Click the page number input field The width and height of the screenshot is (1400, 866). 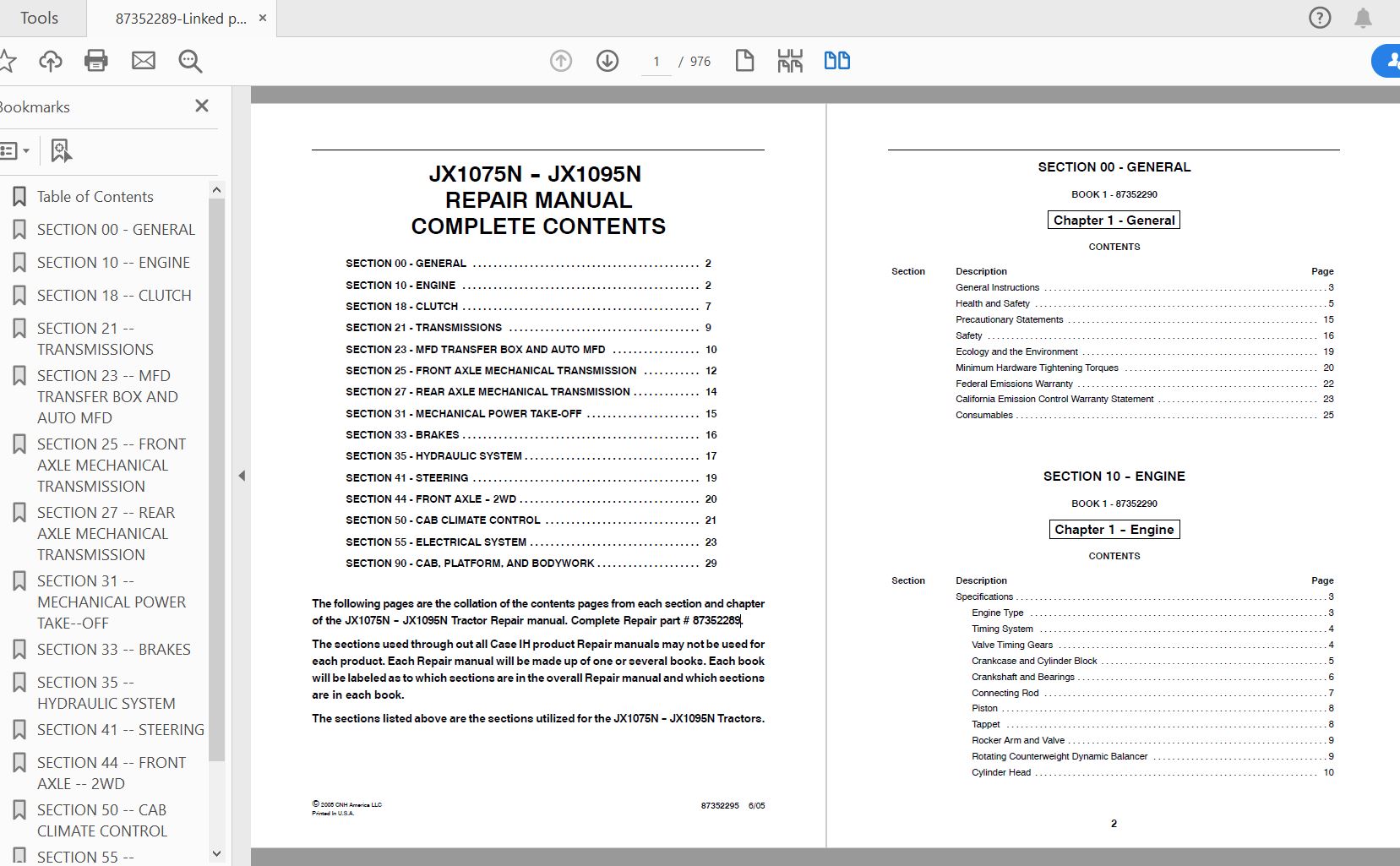(656, 62)
